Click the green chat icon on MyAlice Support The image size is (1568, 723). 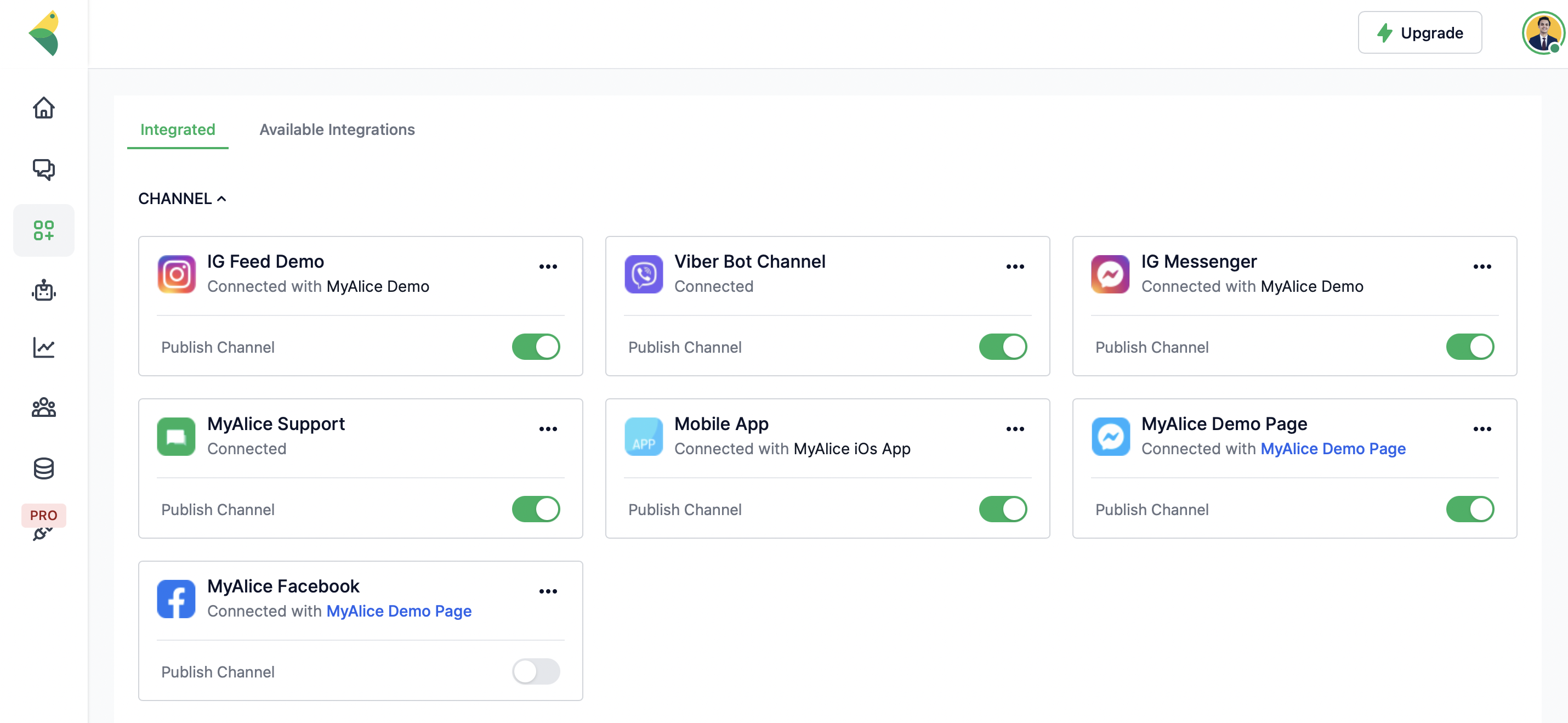(x=177, y=437)
